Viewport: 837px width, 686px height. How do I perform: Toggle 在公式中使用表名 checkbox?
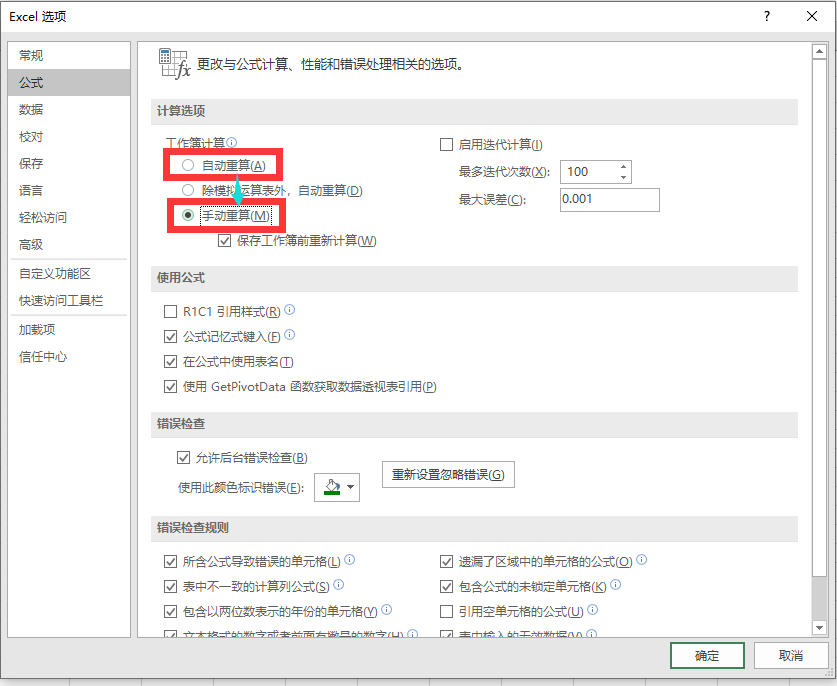point(170,361)
